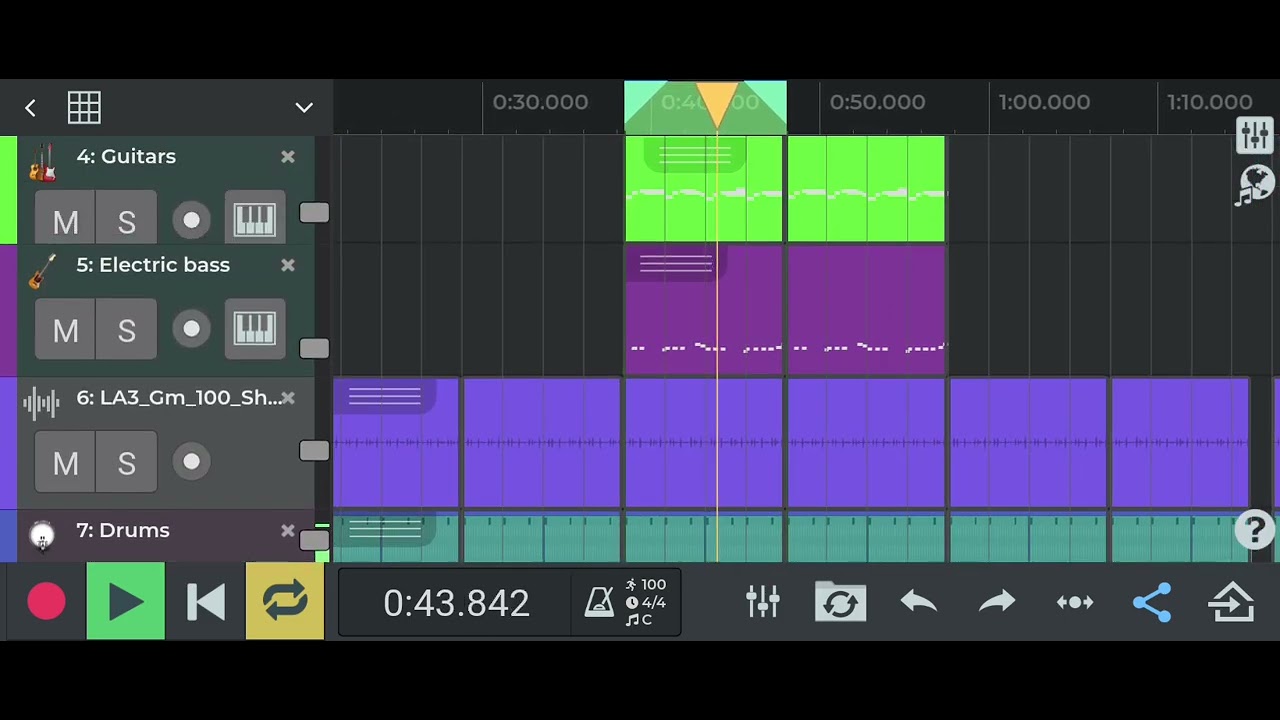Open the sync refresh folder icon
The height and width of the screenshot is (720, 1280).
click(x=840, y=602)
